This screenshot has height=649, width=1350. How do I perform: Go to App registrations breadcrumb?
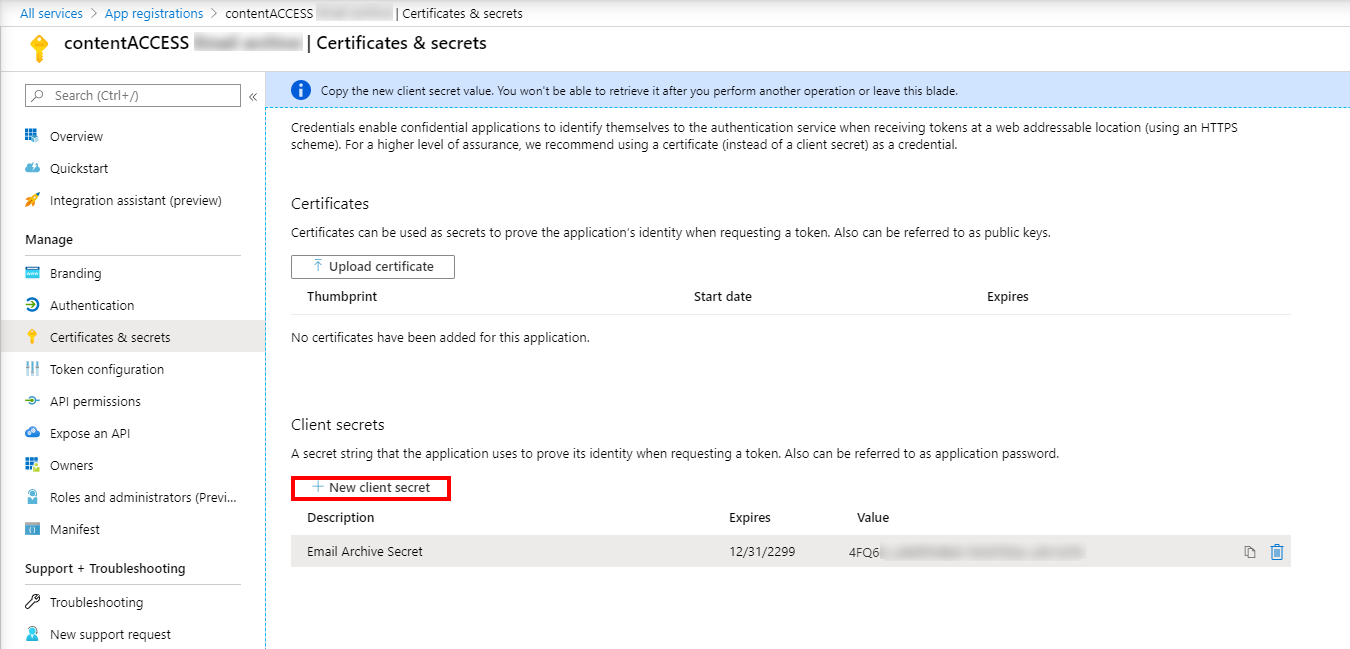[154, 13]
